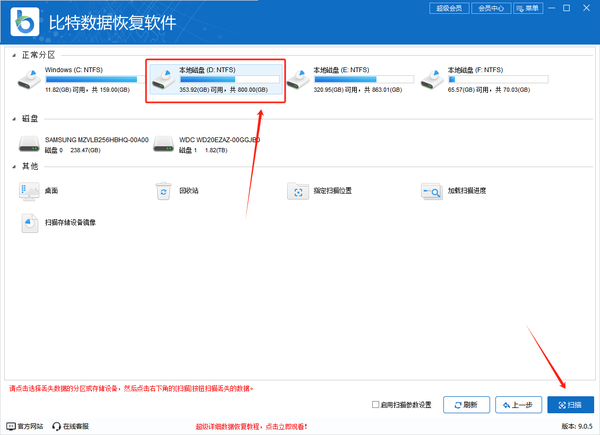Image resolution: width=600 pixels, height=435 pixels.
Task: Click the Windows (C: NTFS) drive icon
Action: pyautogui.click(x=29, y=80)
